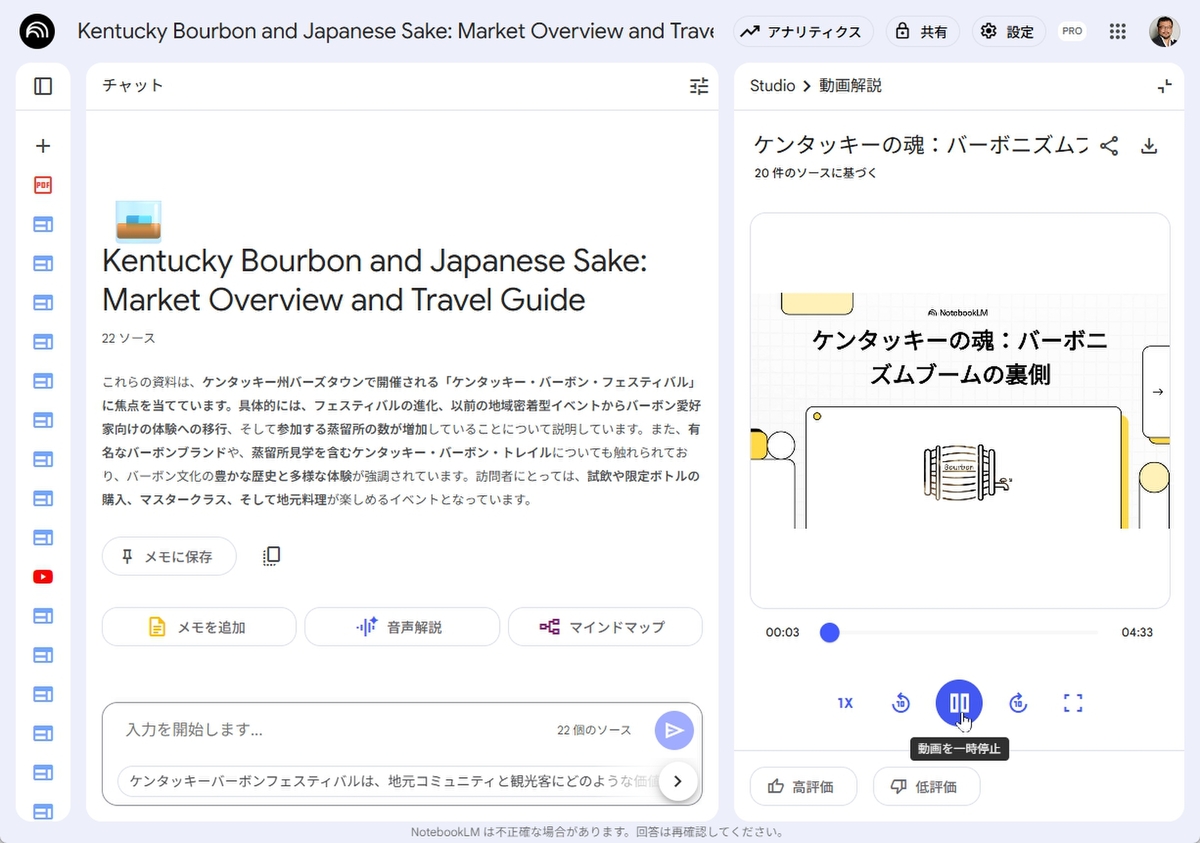This screenshot has width=1200, height=843.
Task: Change playback speed from 1X
Action: pos(845,703)
